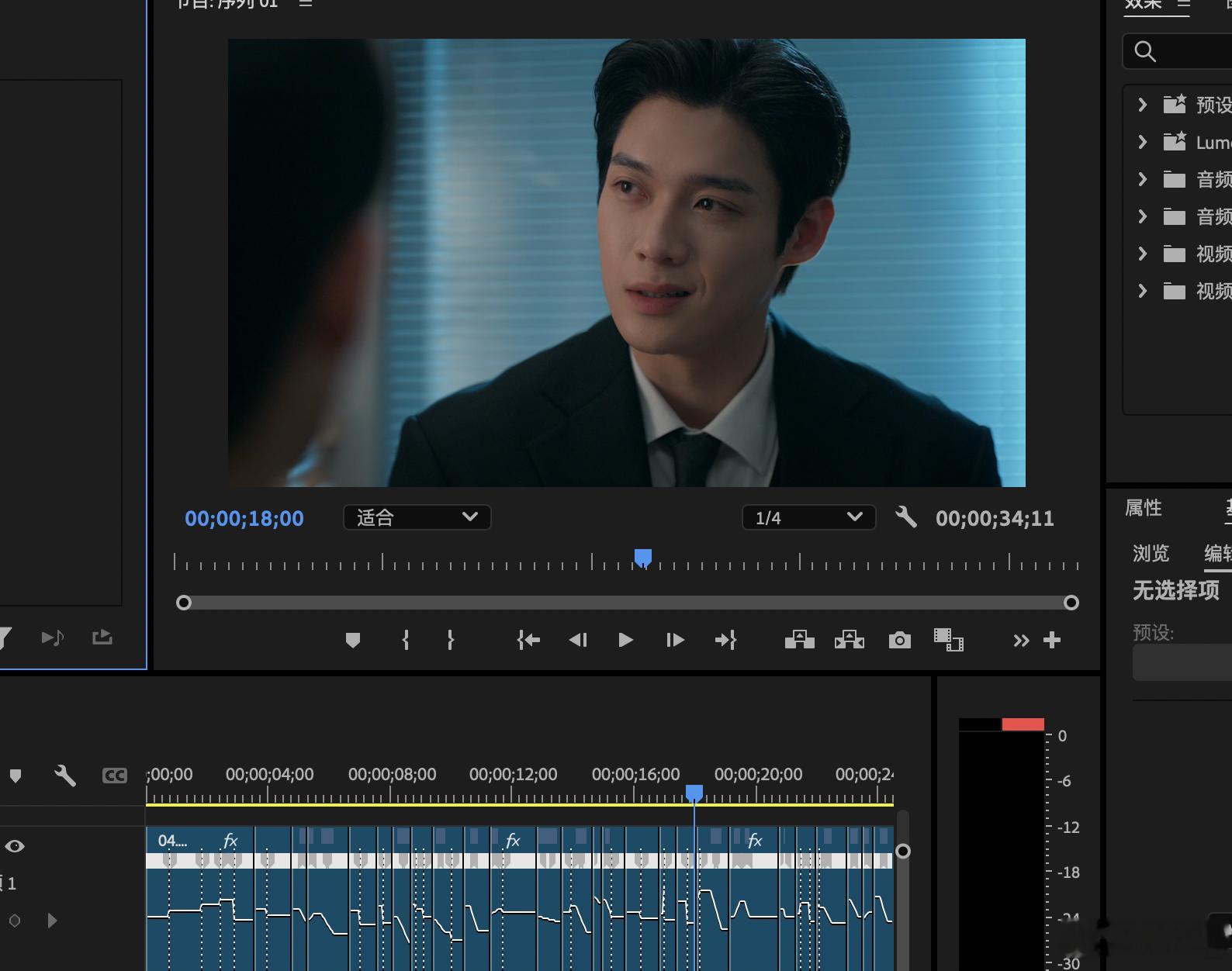1232x971 pixels.
Task: Click the Program monitor playhead marker
Action: [643, 558]
